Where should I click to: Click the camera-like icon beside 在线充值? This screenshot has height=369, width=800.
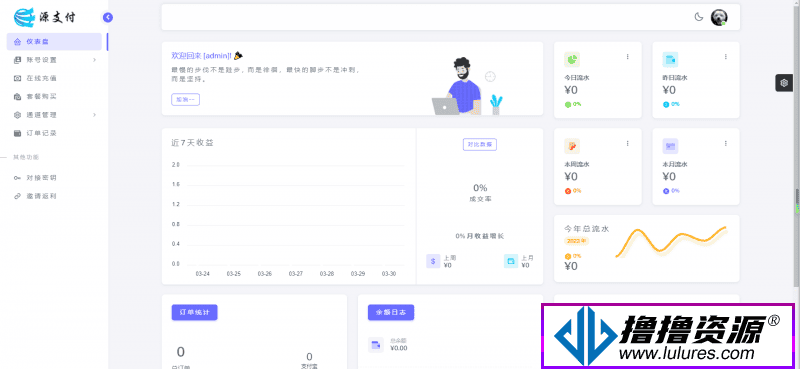(17, 78)
